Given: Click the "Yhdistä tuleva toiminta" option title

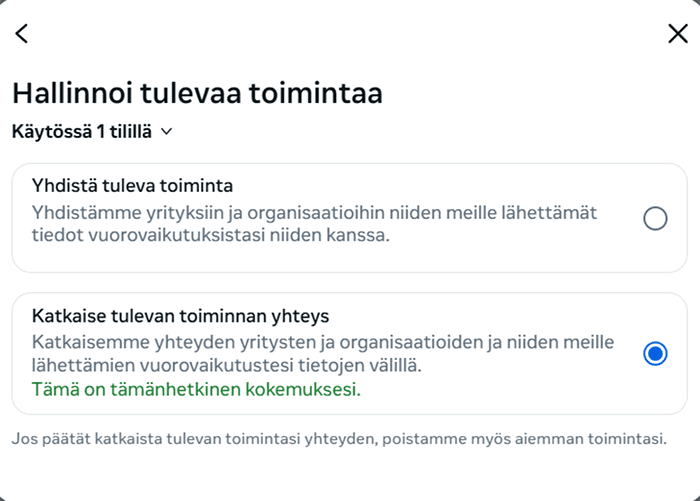Looking at the screenshot, I should click(x=133, y=186).
